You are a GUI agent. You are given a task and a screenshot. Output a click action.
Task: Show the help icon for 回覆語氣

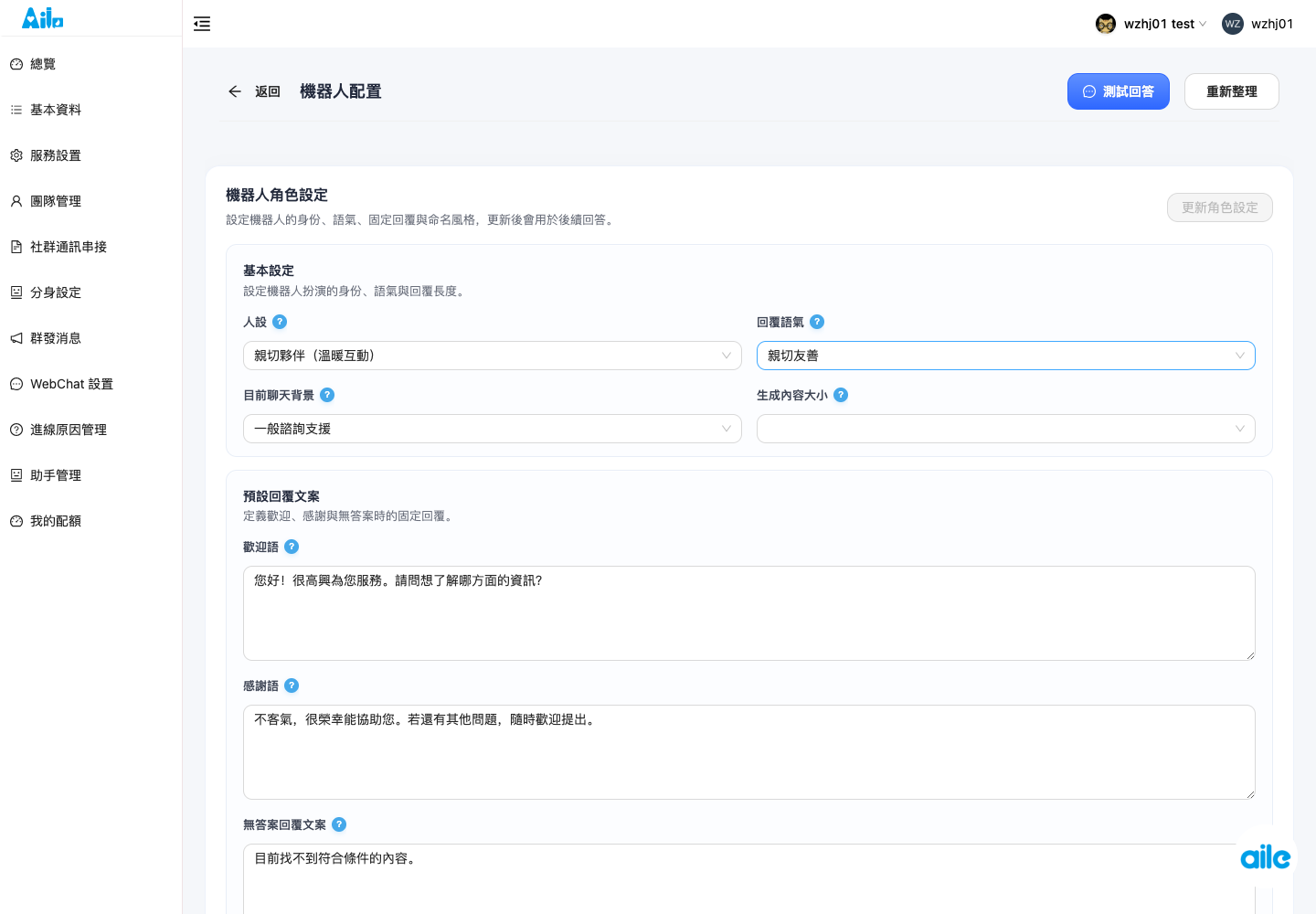click(817, 322)
